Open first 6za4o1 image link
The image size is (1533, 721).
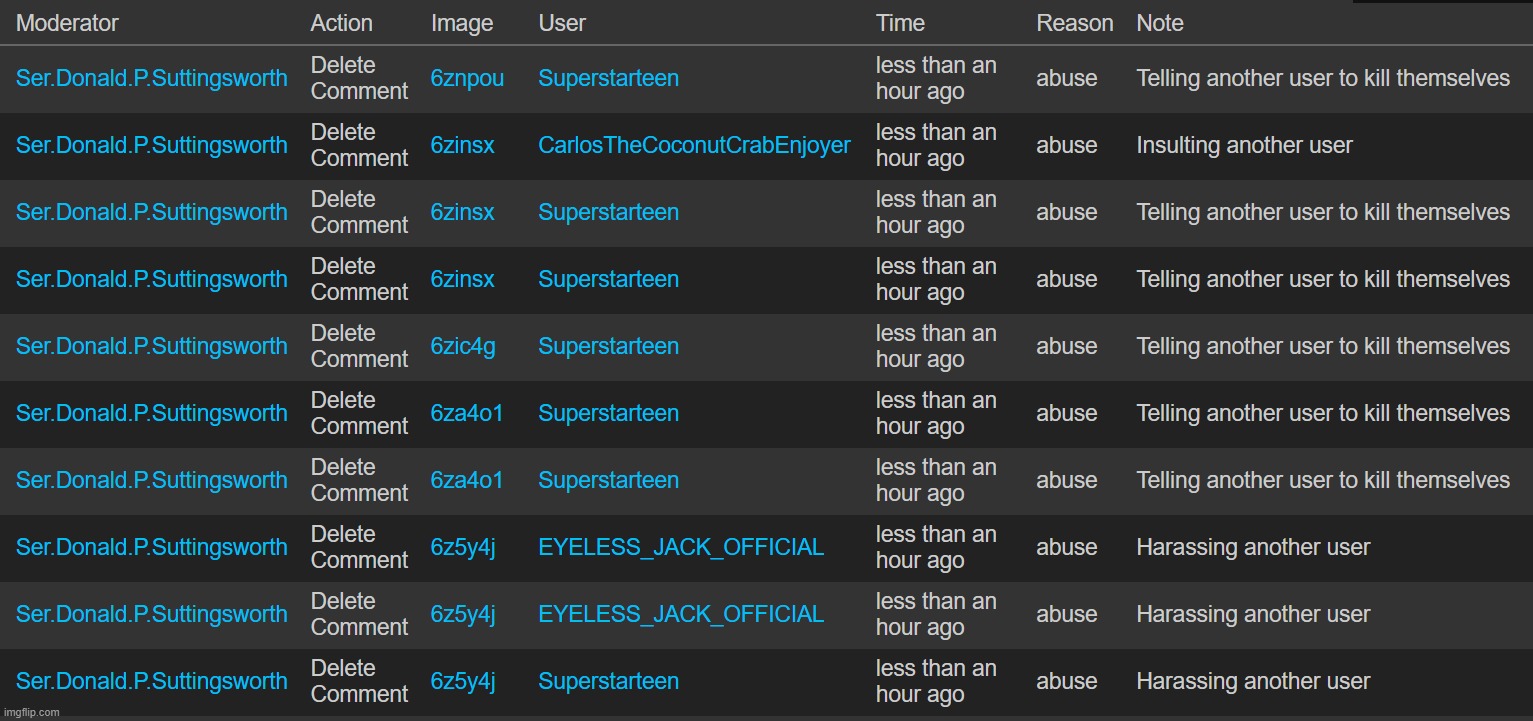pos(467,413)
